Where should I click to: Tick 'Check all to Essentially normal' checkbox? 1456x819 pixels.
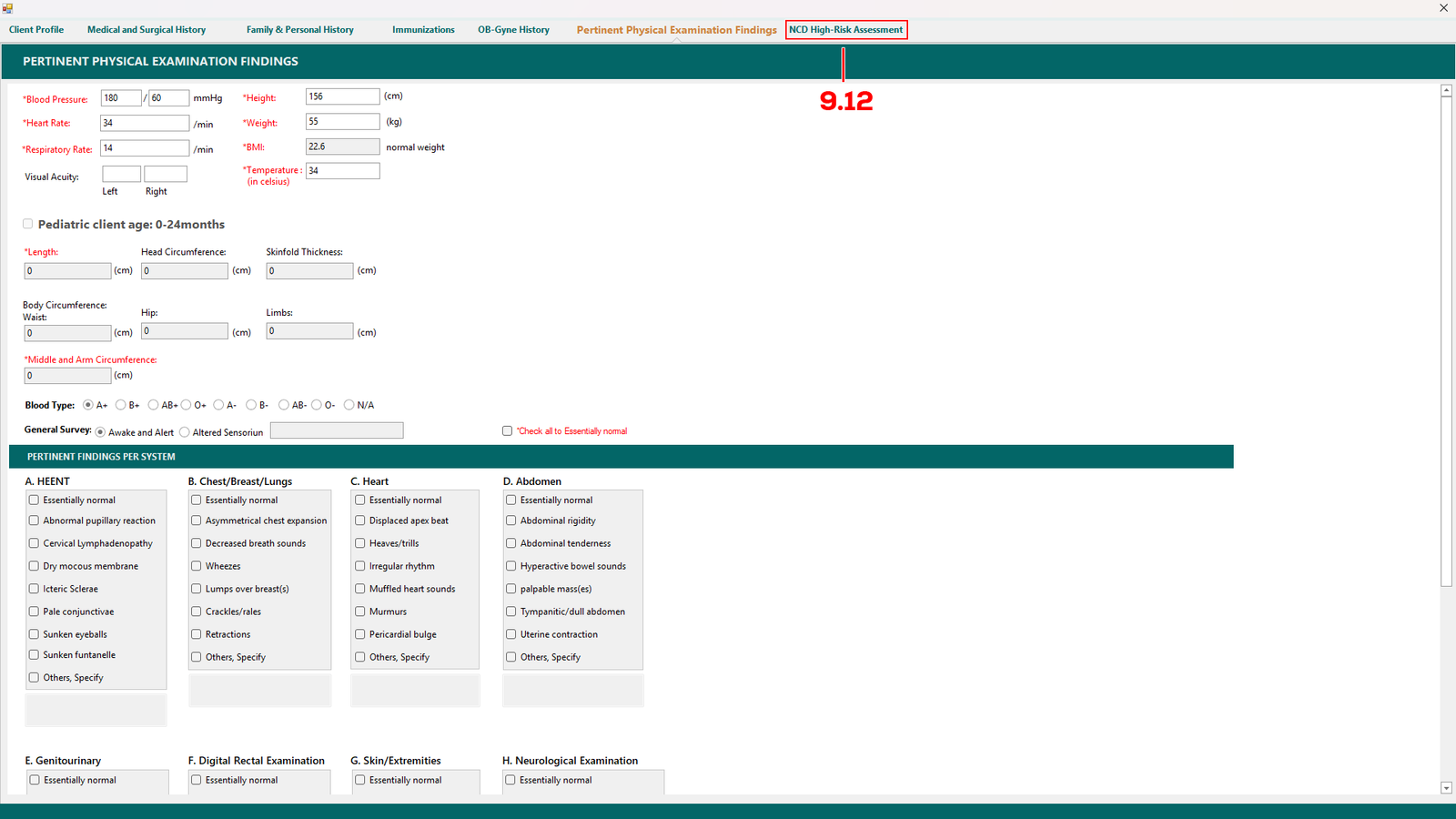pyautogui.click(x=508, y=431)
